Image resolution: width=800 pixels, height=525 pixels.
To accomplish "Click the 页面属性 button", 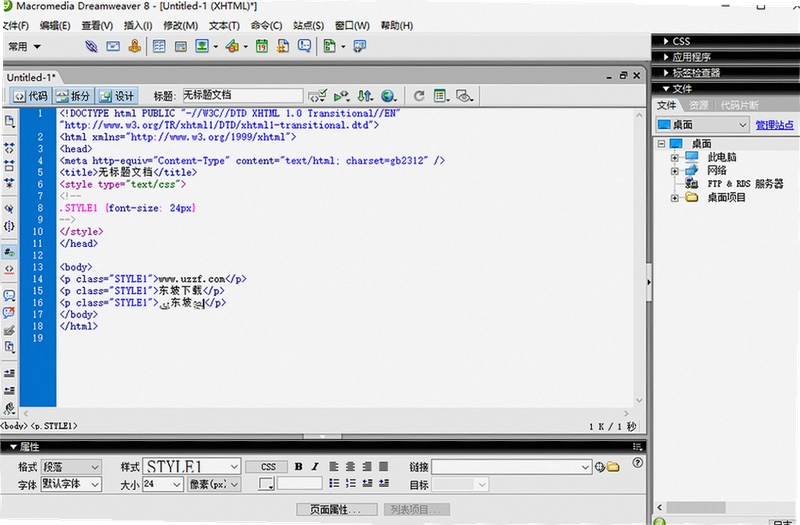I will (337, 509).
